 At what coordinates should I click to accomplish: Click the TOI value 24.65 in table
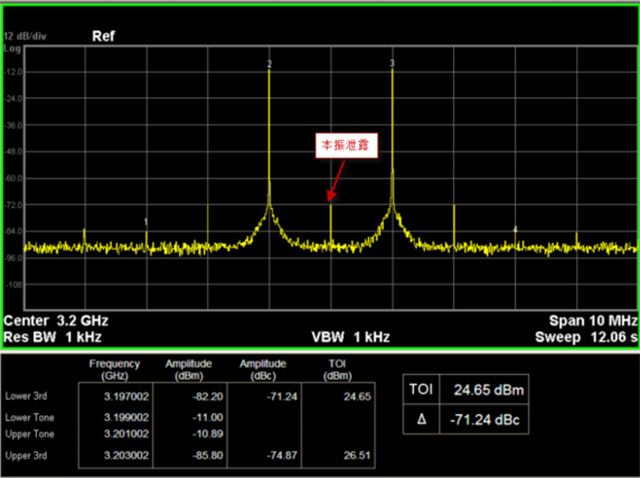click(x=357, y=396)
